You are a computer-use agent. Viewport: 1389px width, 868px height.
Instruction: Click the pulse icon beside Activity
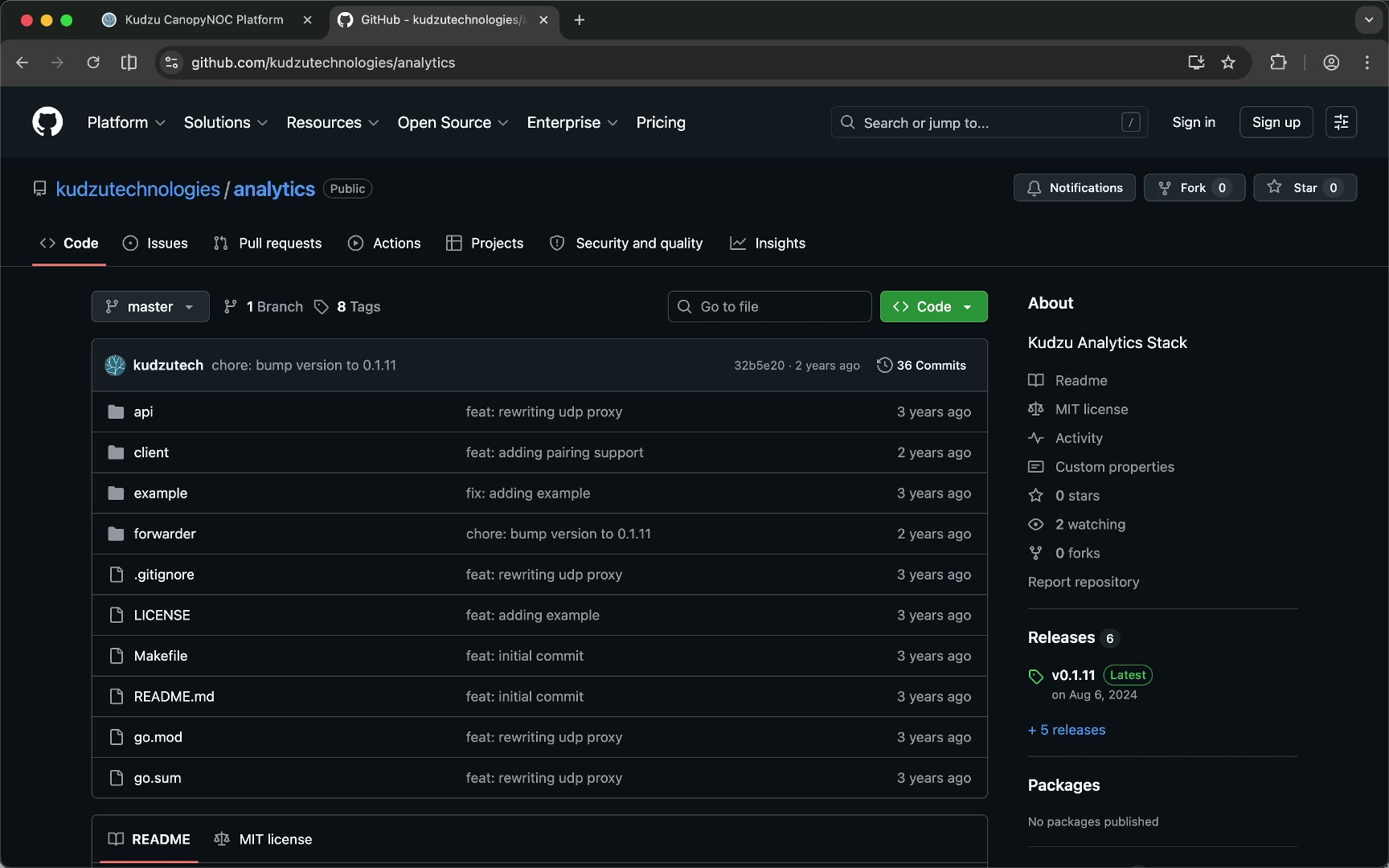pos(1036,438)
